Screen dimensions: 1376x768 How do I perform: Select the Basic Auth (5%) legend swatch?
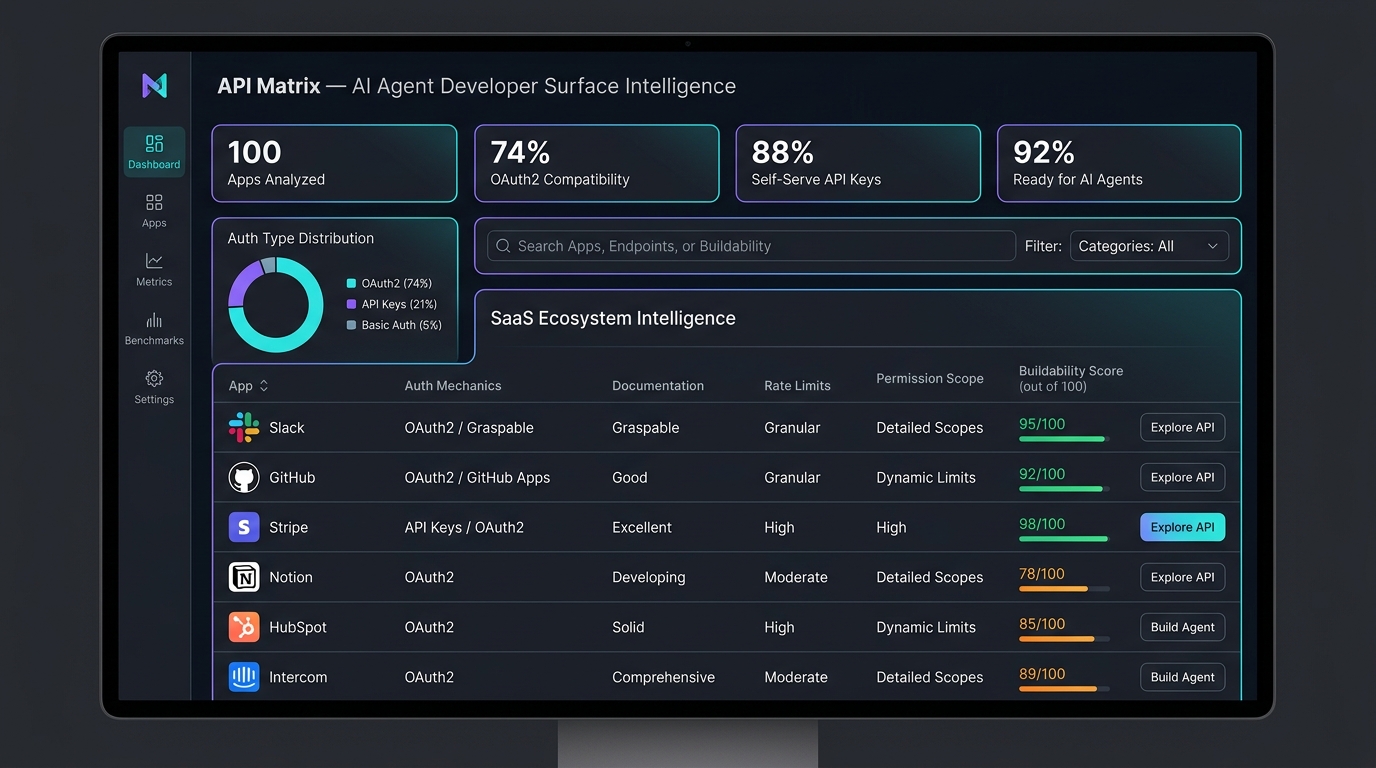351,325
